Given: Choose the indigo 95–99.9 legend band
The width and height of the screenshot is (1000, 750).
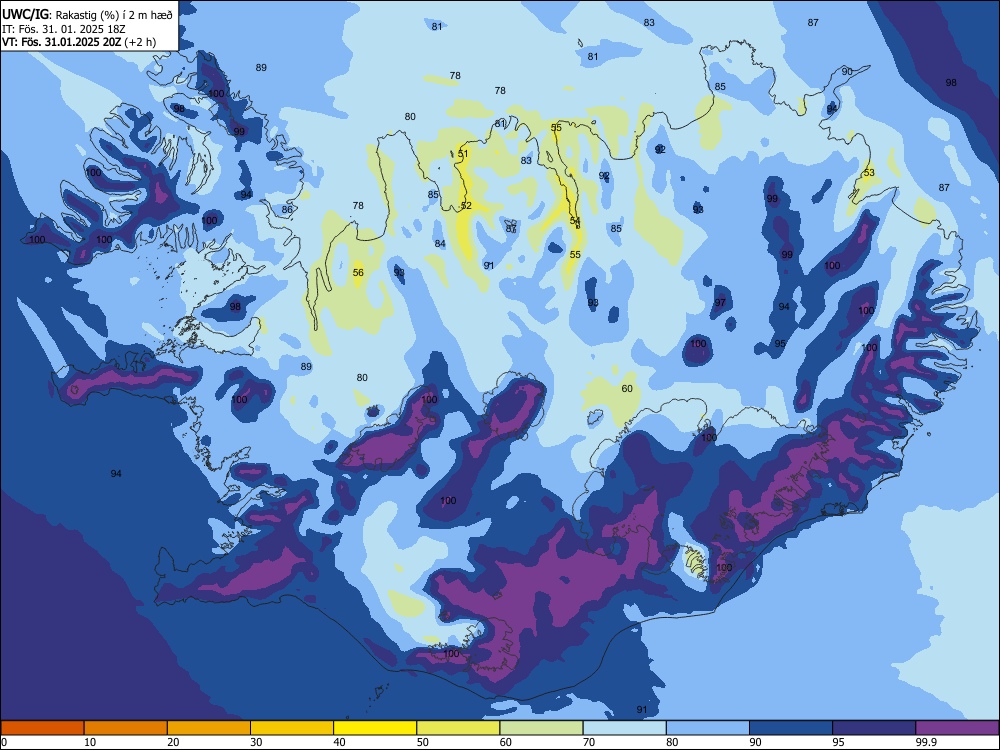Looking at the screenshot, I should coord(874,728).
